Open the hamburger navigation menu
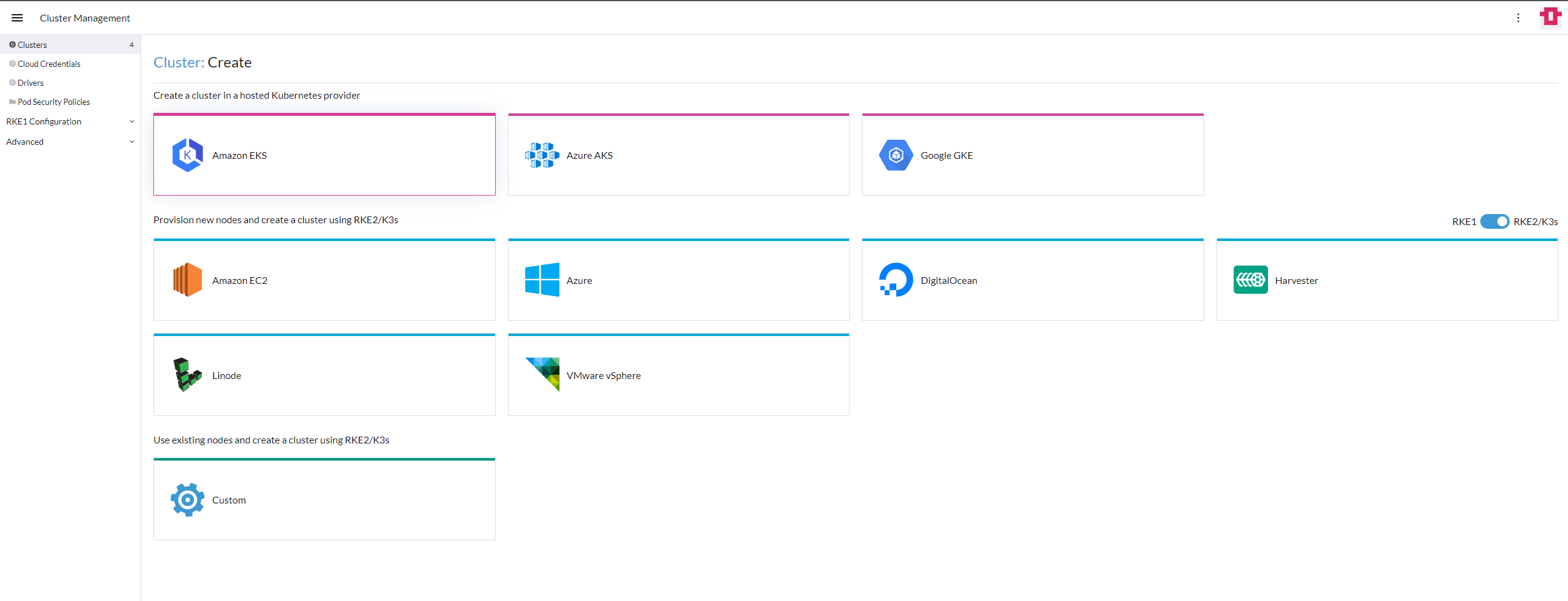The width and height of the screenshot is (1568, 601). [x=17, y=17]
